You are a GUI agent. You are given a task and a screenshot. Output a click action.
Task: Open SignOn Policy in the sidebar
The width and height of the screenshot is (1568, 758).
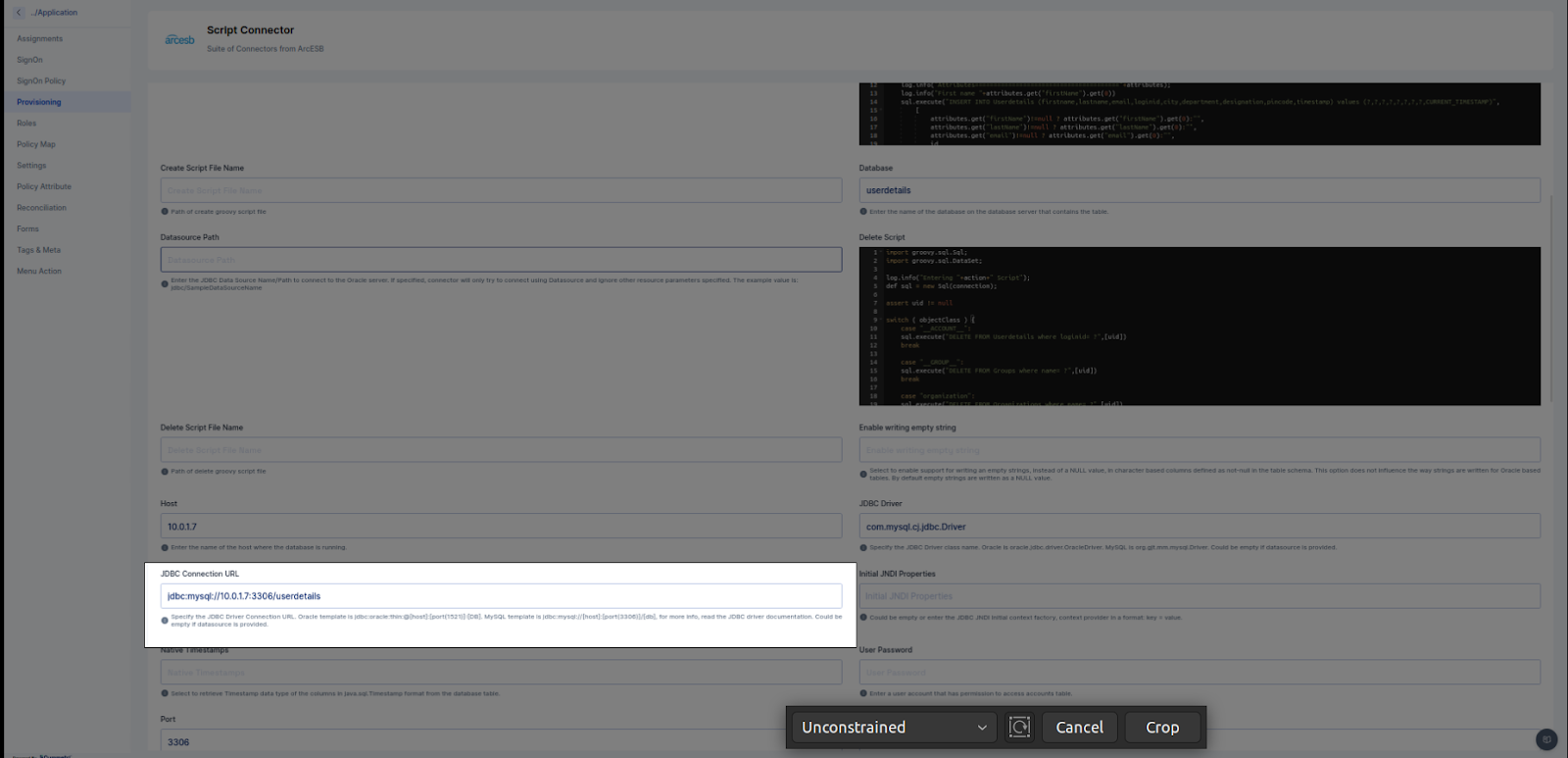click(41, 81)
